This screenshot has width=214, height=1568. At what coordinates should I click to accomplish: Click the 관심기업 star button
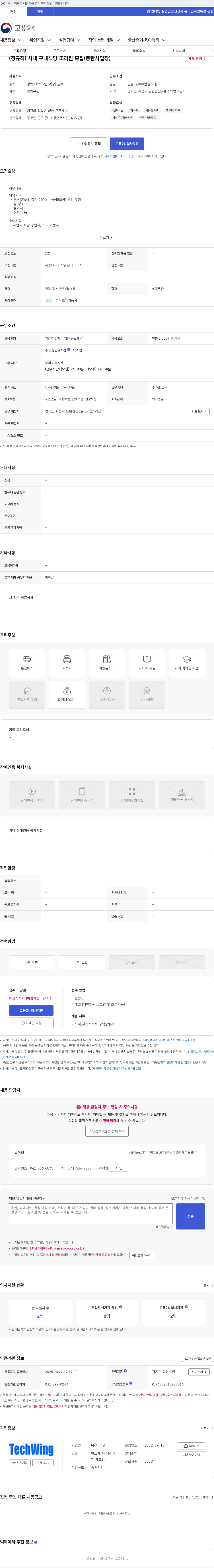[20, 1463]
